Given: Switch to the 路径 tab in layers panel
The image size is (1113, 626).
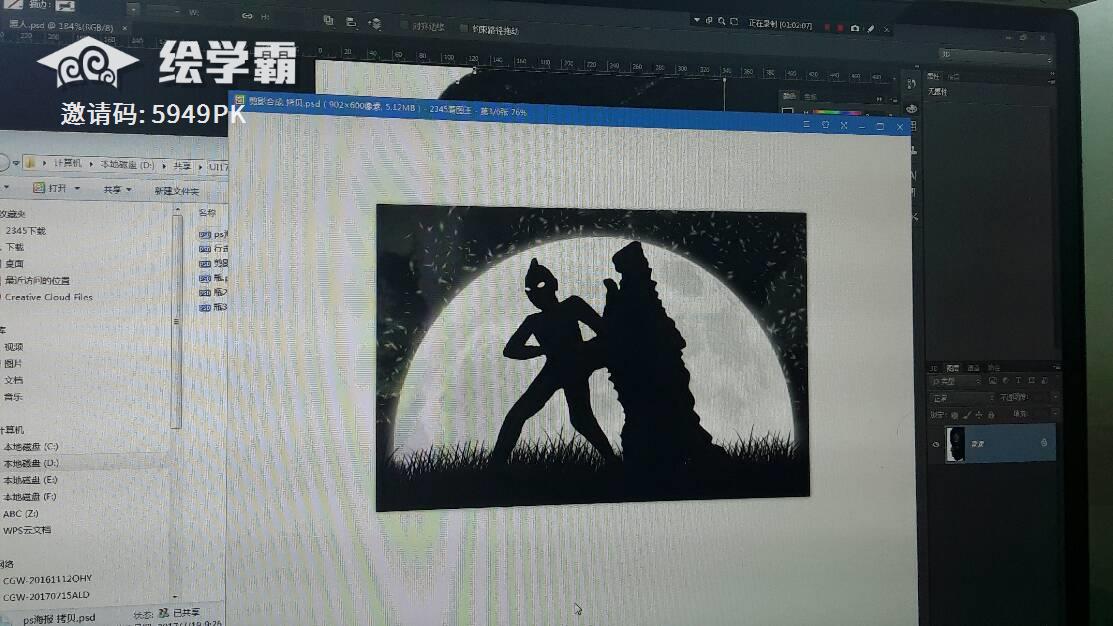Looking at the screenshot, I should (x=994, y=368).
